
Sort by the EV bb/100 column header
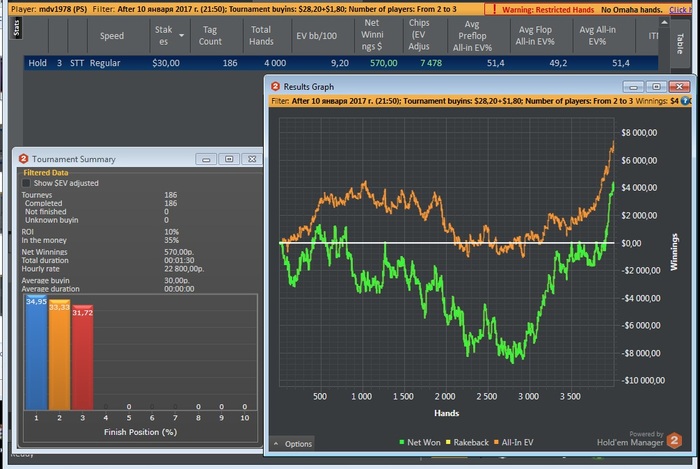pos(317,36)
